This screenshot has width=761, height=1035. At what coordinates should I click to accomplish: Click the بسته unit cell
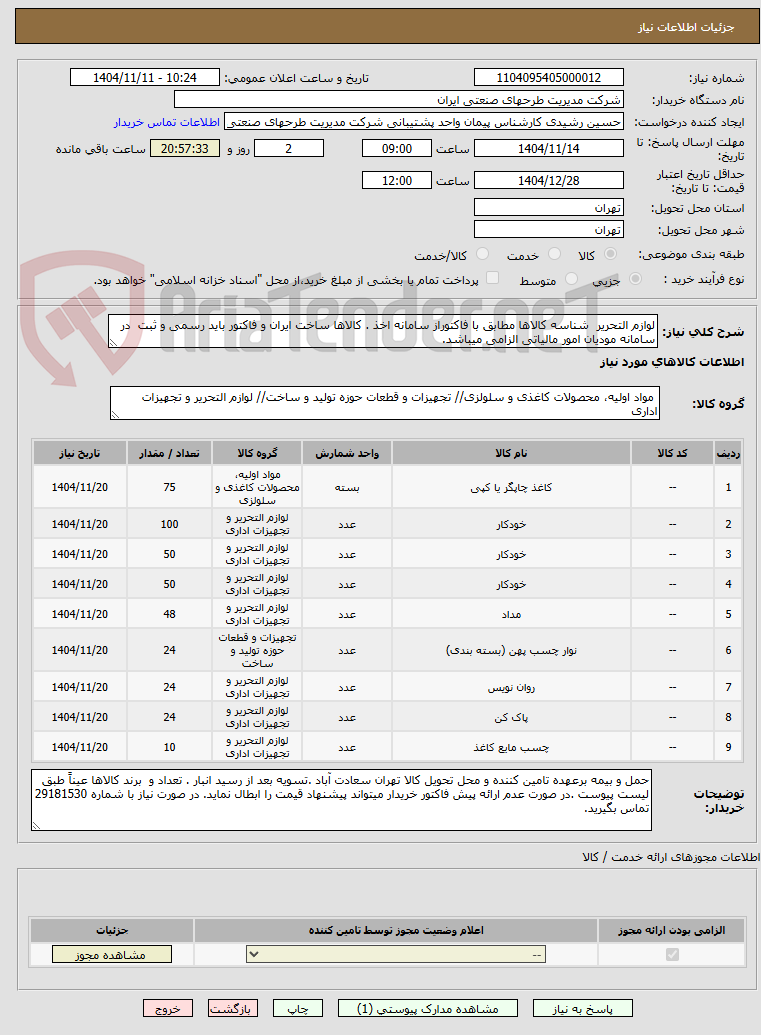(347, 487)
